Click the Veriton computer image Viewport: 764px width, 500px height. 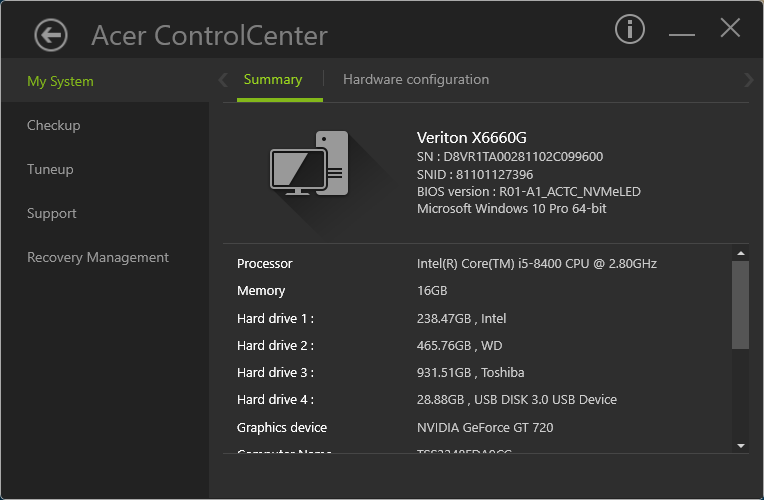click(x=309, y=164)
